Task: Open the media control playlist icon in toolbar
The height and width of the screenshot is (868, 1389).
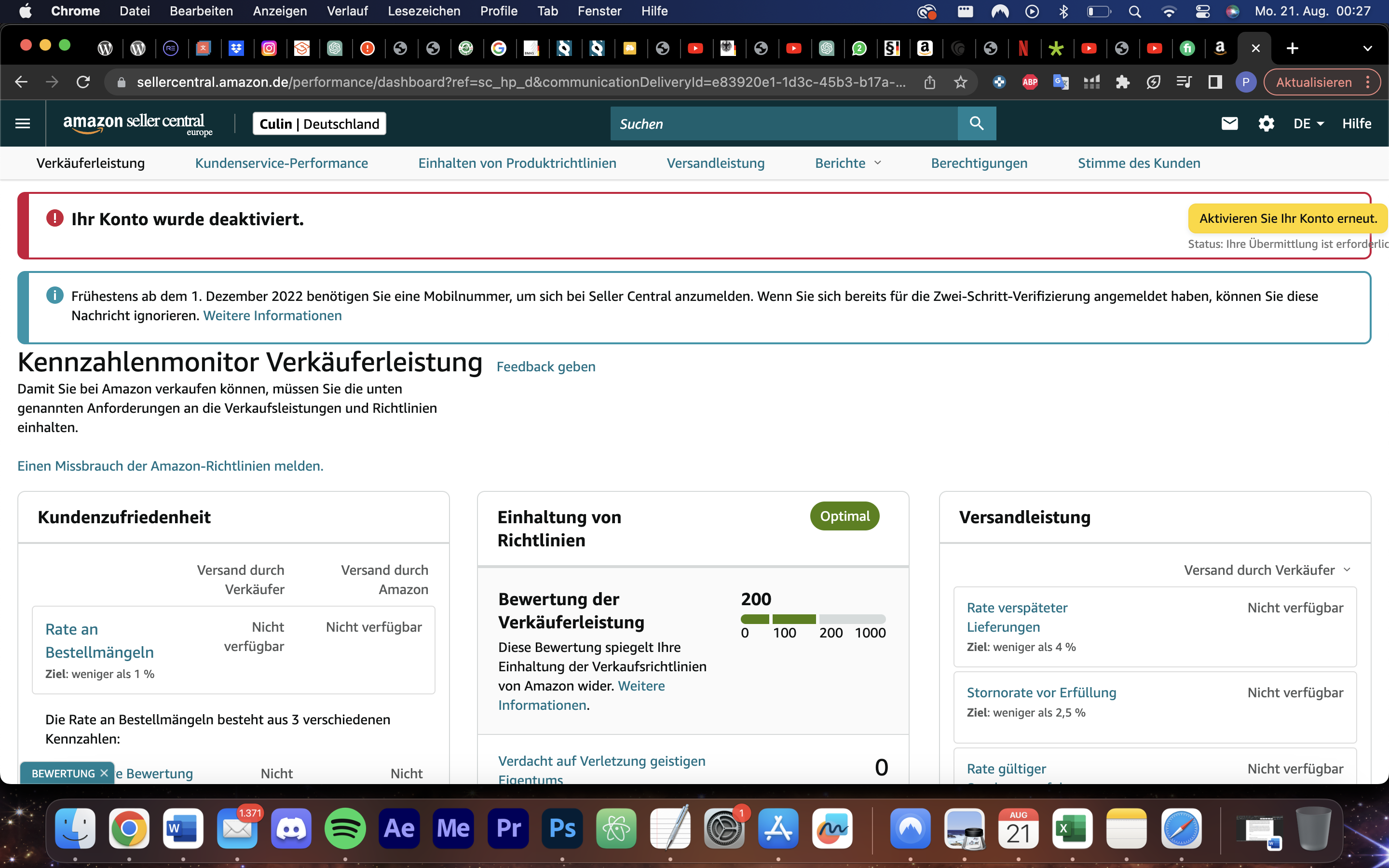Action: (1184, 82)
